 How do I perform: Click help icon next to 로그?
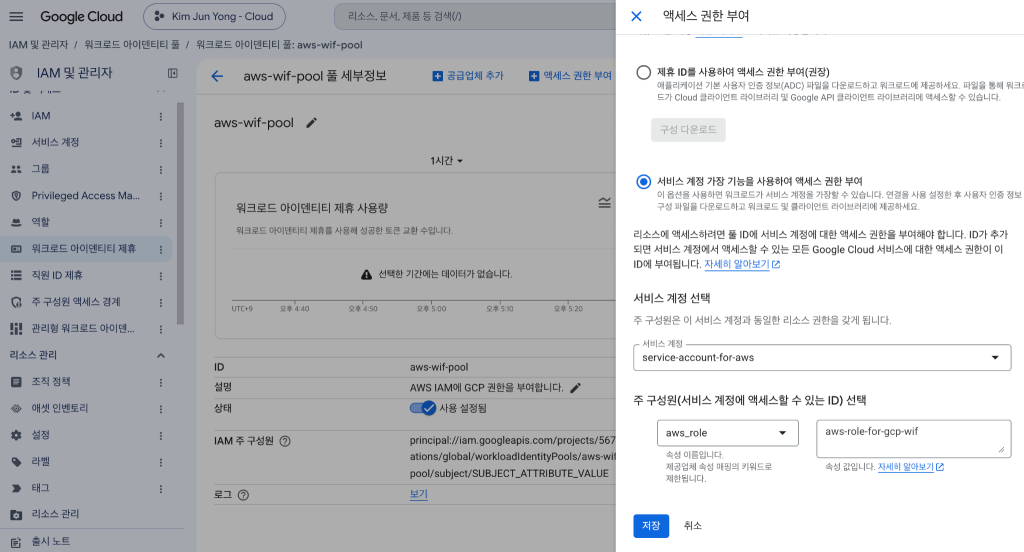coord(244,495)
